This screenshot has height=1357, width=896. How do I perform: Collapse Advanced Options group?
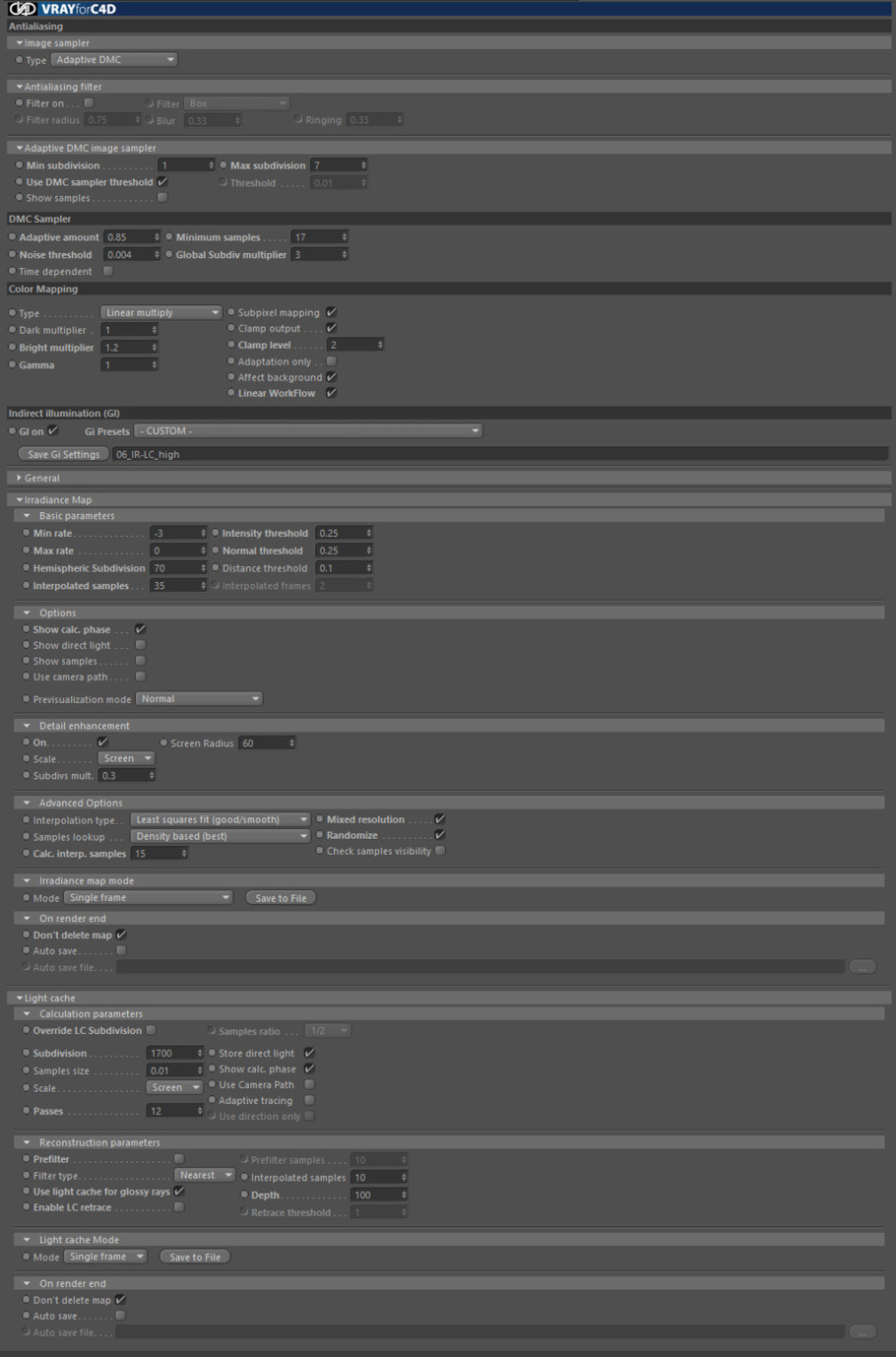click(x=27, y=803)
